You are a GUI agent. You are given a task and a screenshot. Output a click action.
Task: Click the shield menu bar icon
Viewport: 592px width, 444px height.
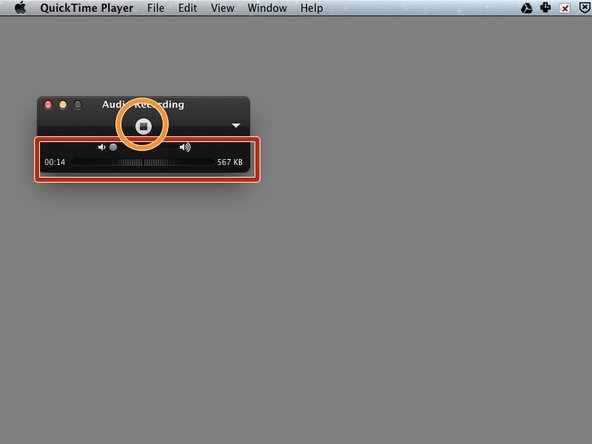coord(584,8)
